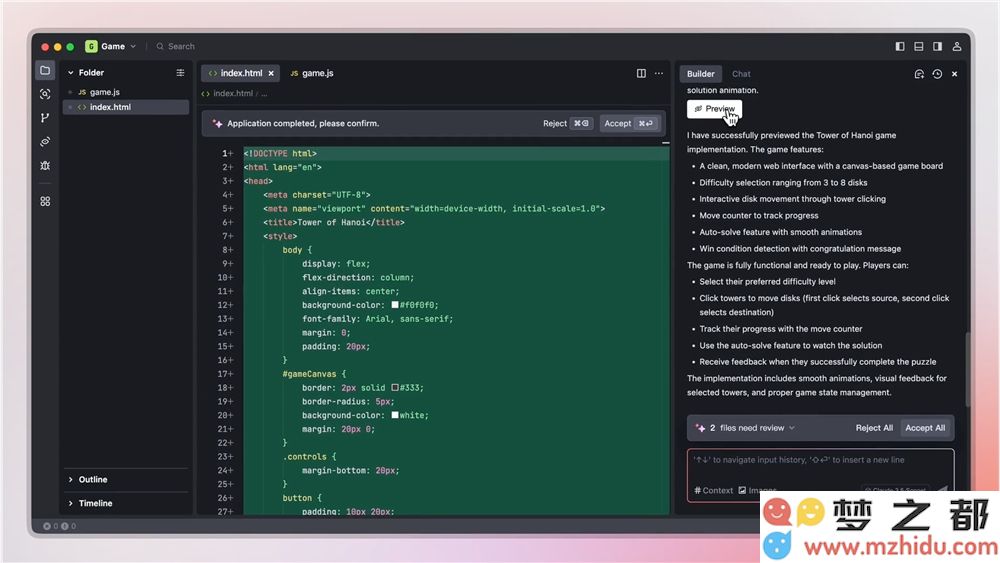This screenshot has width=1000, height=563.
Task: Close the index.html tab
Action: point(271,73)
